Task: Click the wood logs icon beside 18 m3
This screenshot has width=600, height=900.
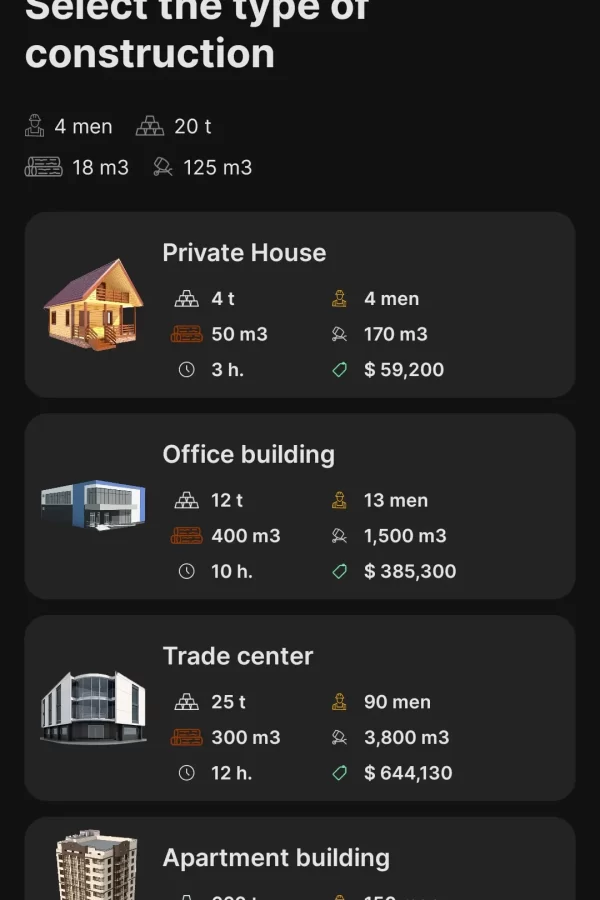Action: click(x=44, y=167)
